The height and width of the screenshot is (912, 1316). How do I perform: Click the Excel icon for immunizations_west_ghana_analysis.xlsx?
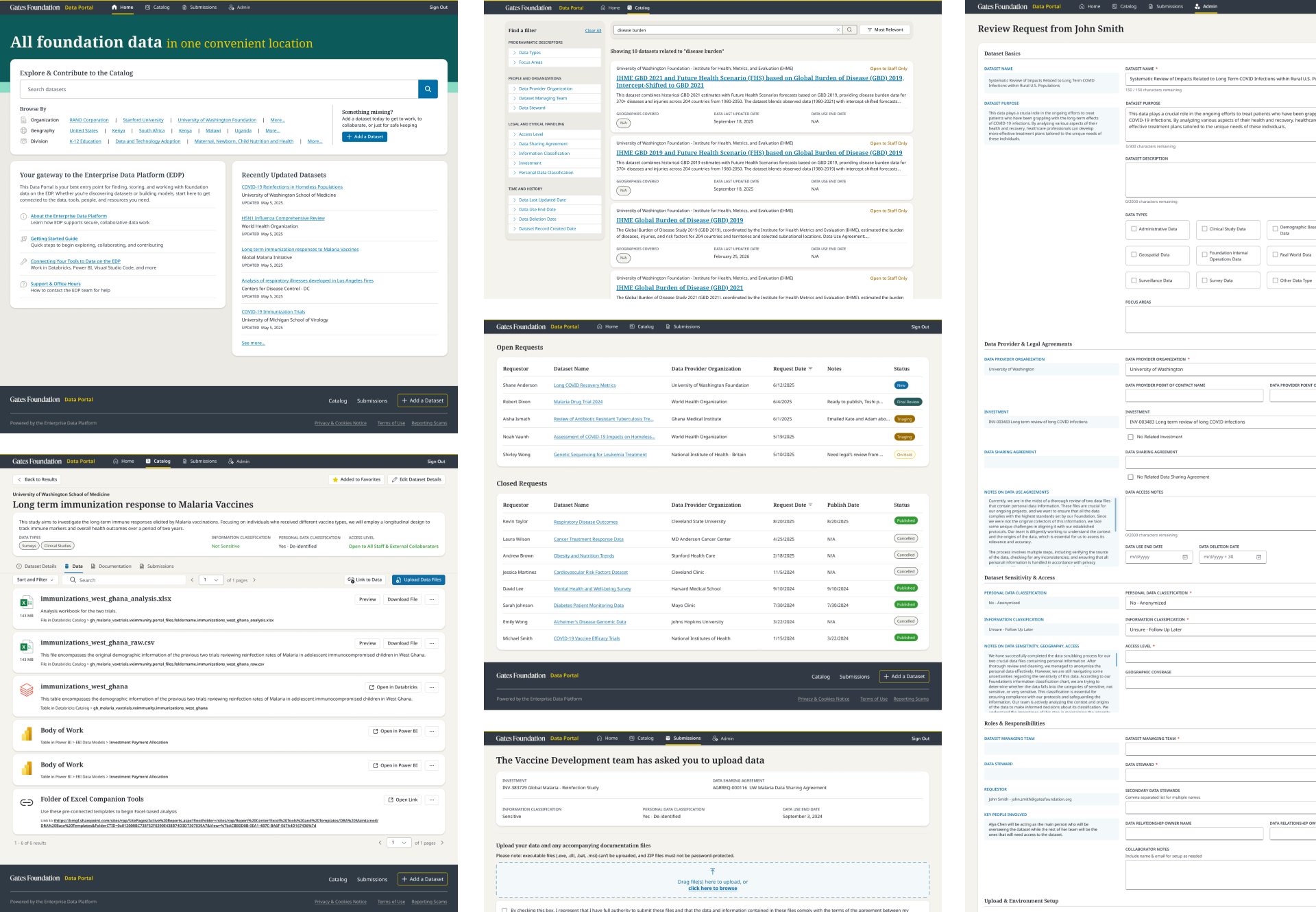[26, 603]
